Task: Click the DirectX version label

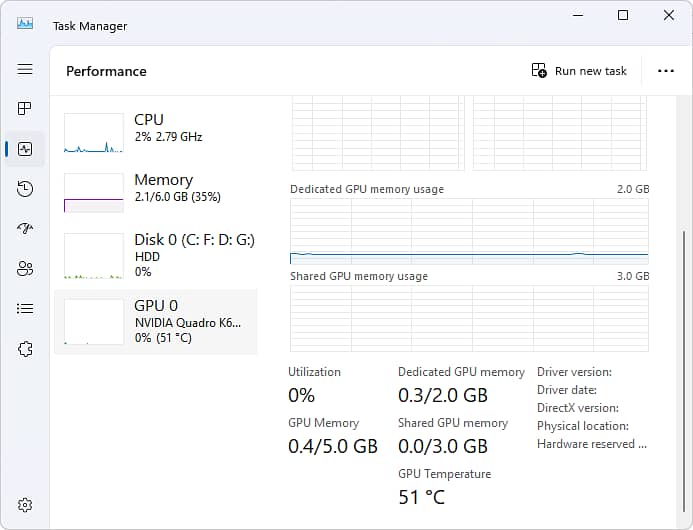Action: 578,408
